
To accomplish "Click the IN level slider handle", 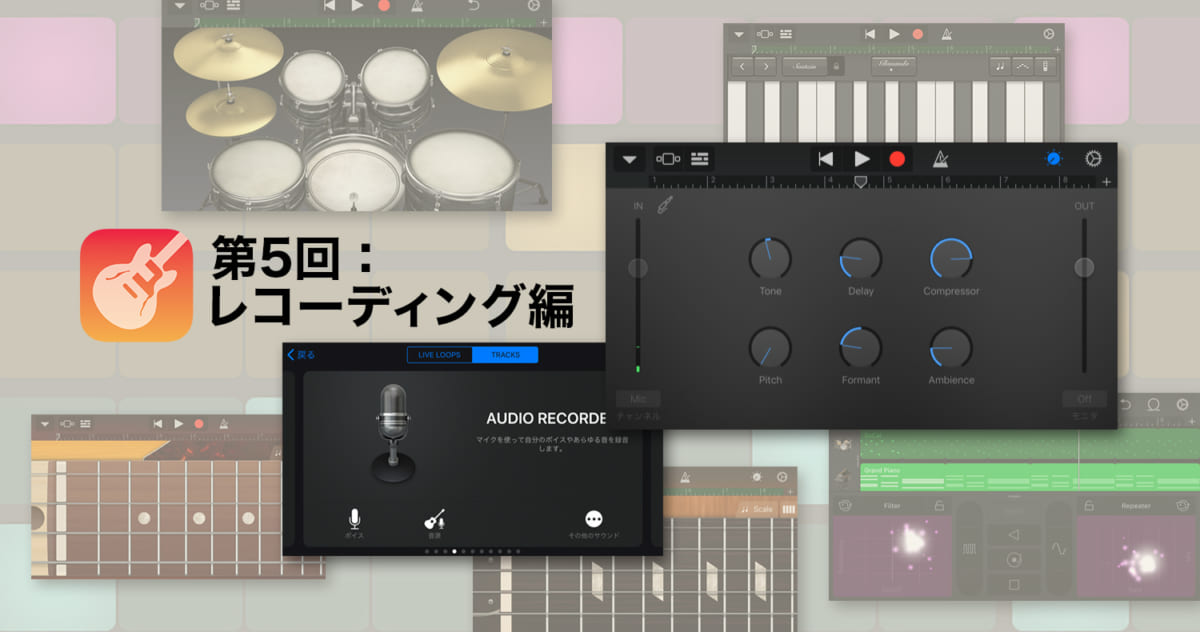I will coord(637,268).
